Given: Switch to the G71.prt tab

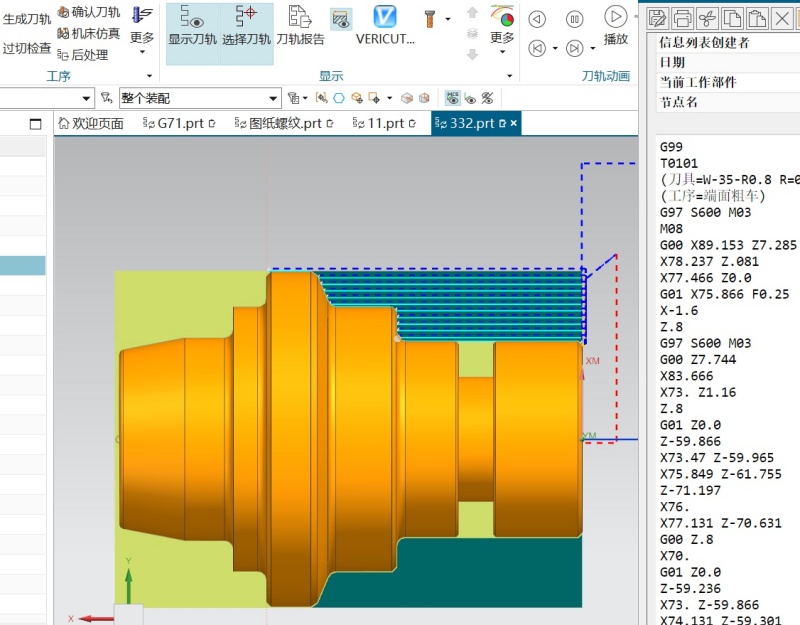Looking at the screenshot, I should pos(179,123).
